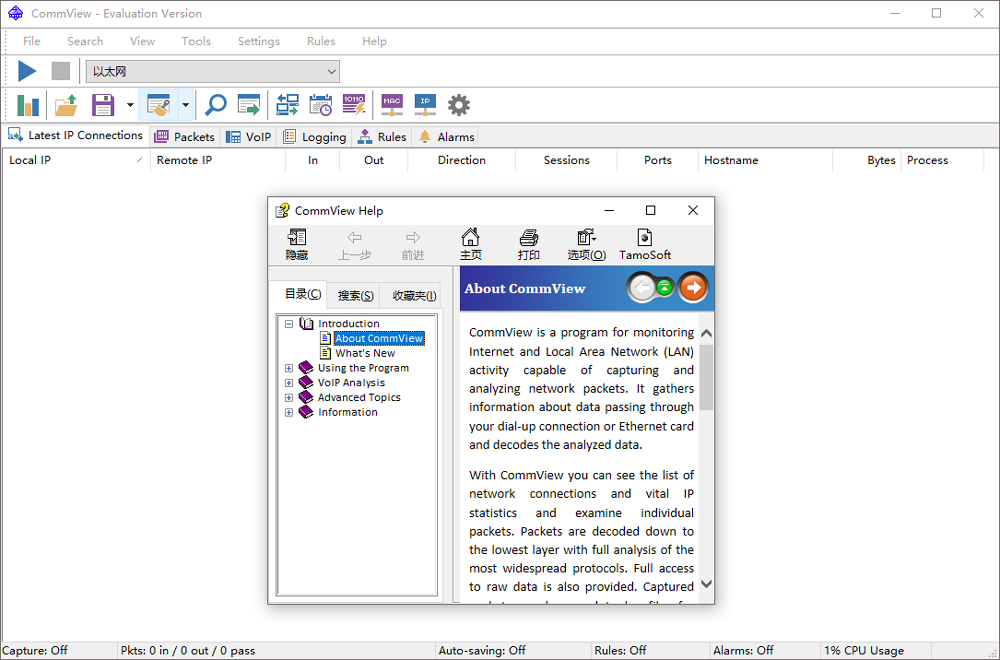This screenshot has width=1000, height=660.
Task: Click the open folder icon in toolbar
Action: [x=66, y=105]
